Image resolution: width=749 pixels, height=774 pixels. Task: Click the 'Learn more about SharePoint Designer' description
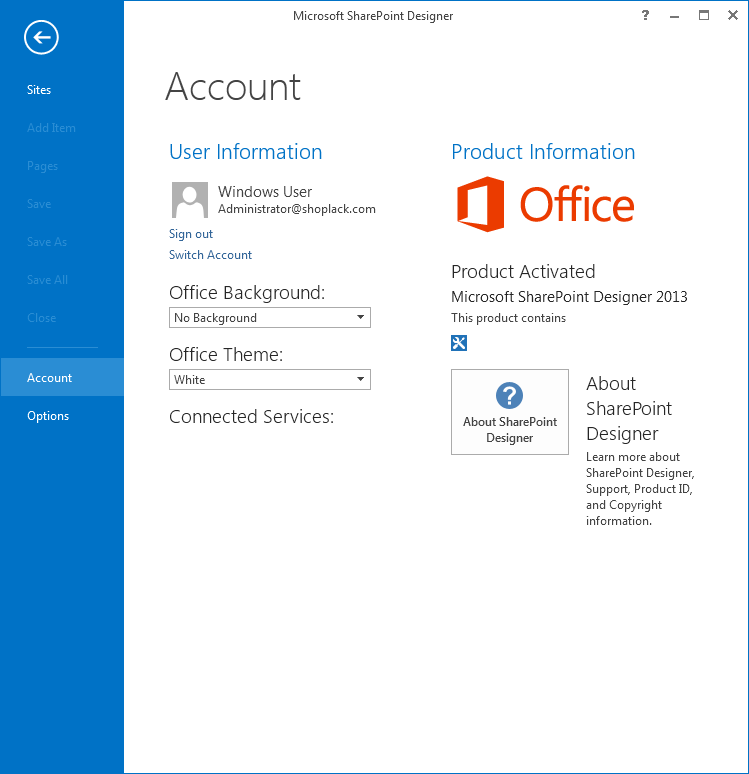(640, 489)
